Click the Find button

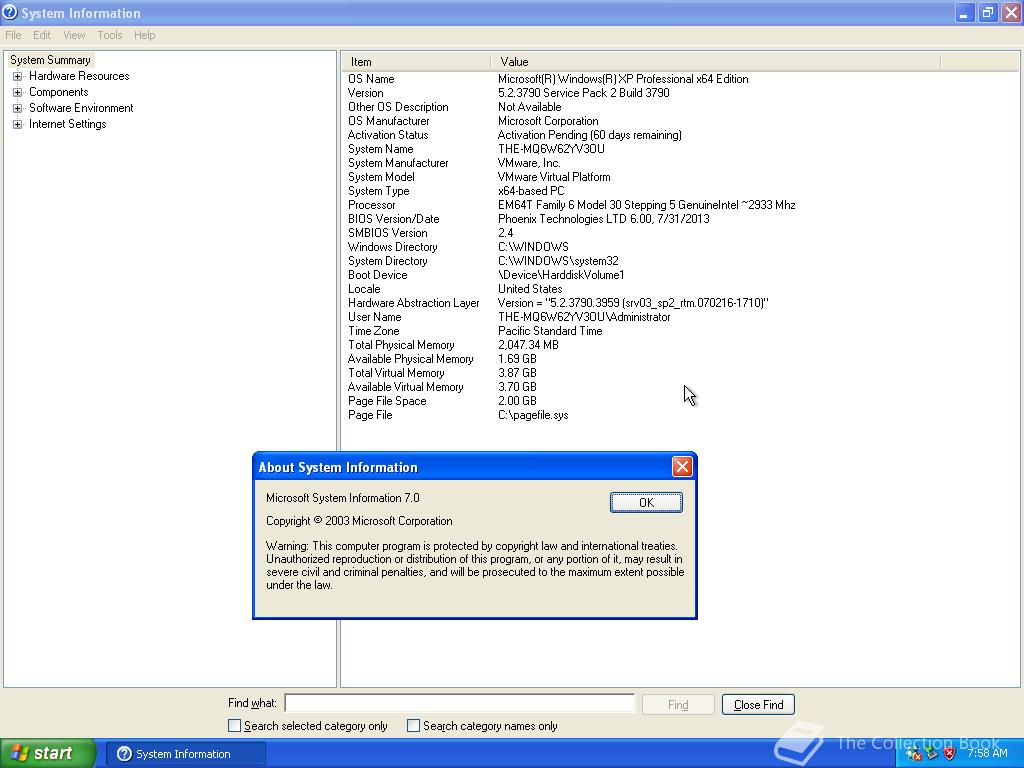tap(678, 705)
